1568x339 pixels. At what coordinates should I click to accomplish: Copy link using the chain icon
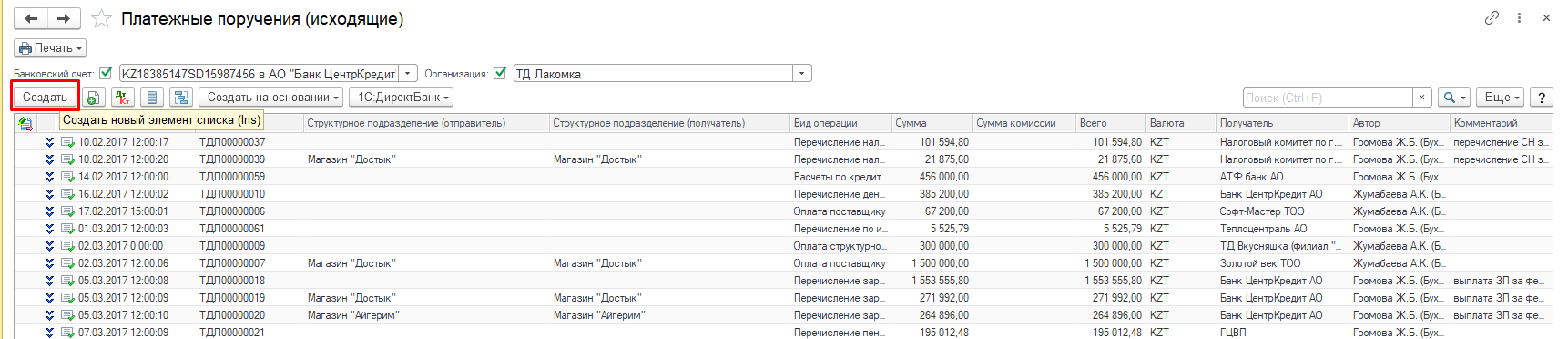[1492, 17]
